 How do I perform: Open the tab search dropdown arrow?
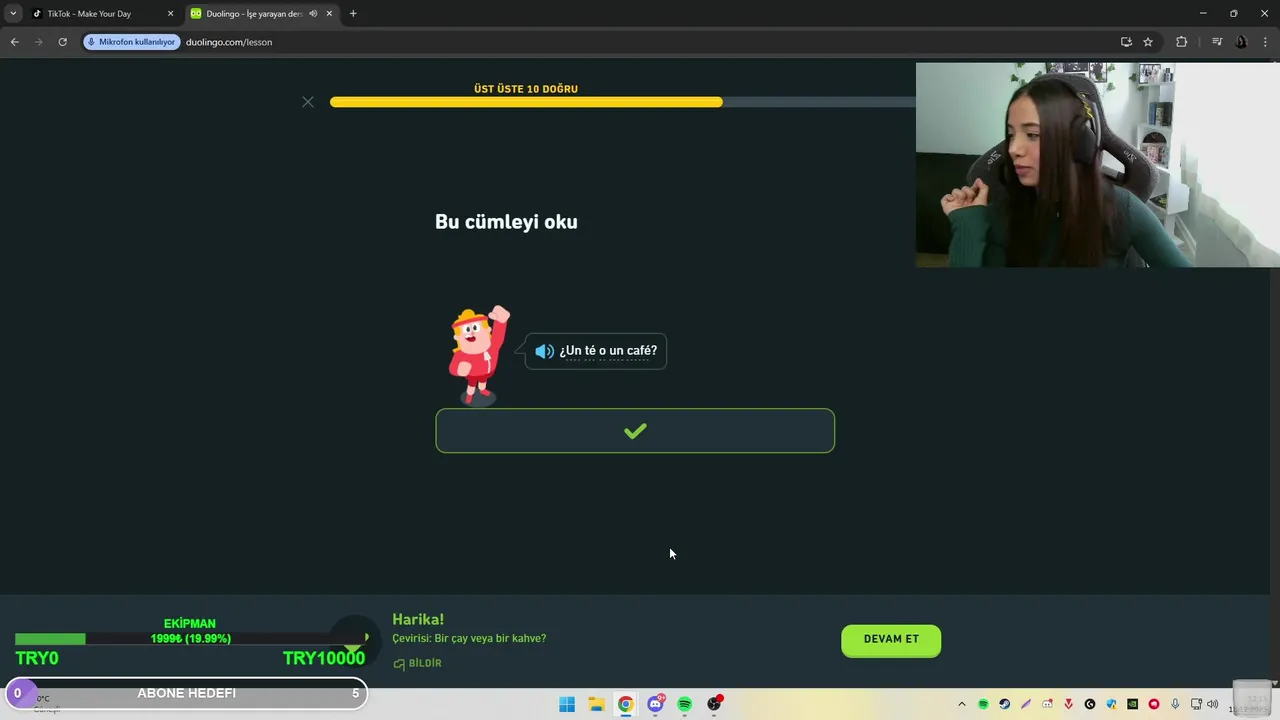coord(12,14)
